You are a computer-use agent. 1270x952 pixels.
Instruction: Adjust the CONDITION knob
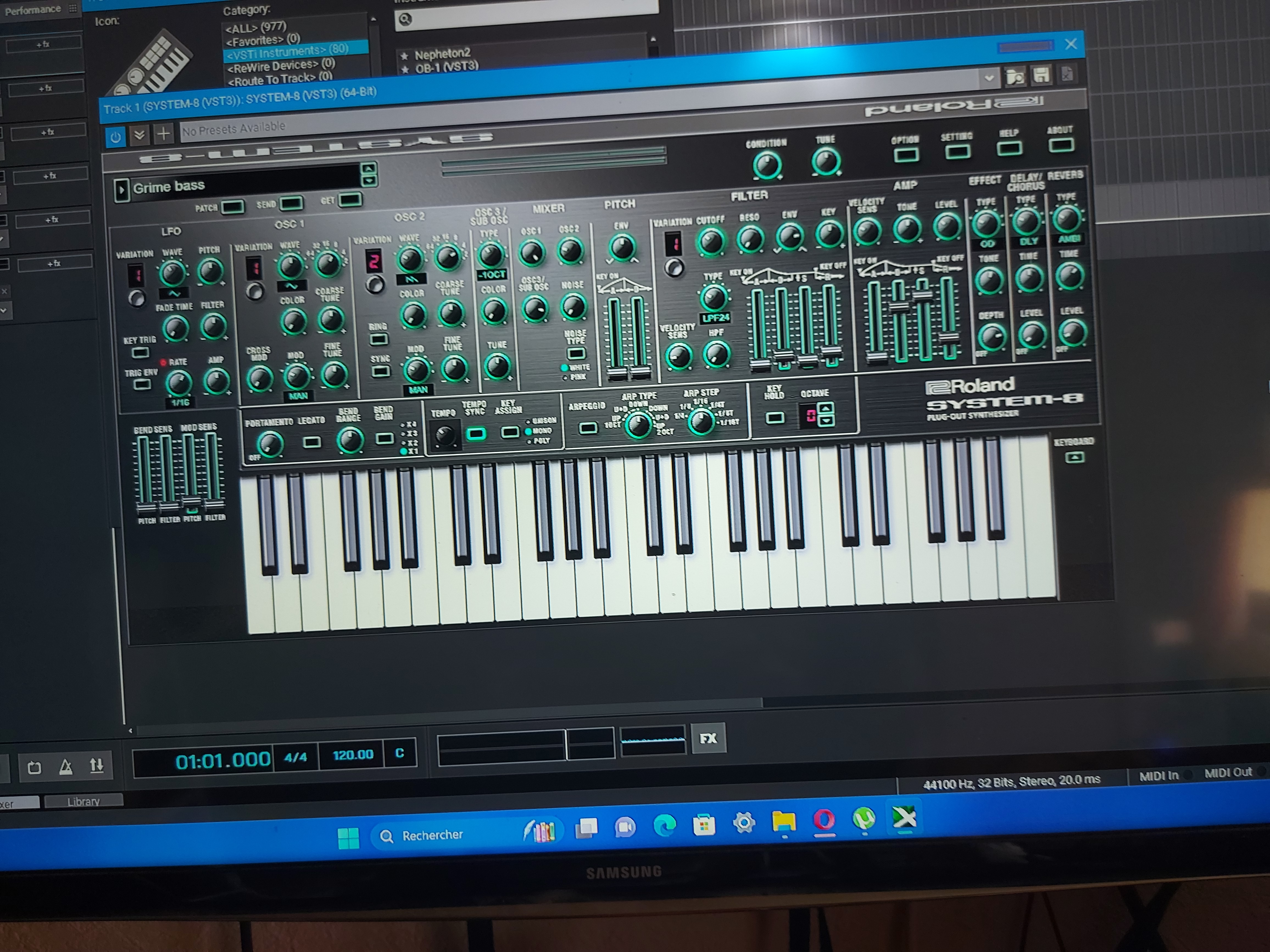pyautogui.click(x=767, y=166)
